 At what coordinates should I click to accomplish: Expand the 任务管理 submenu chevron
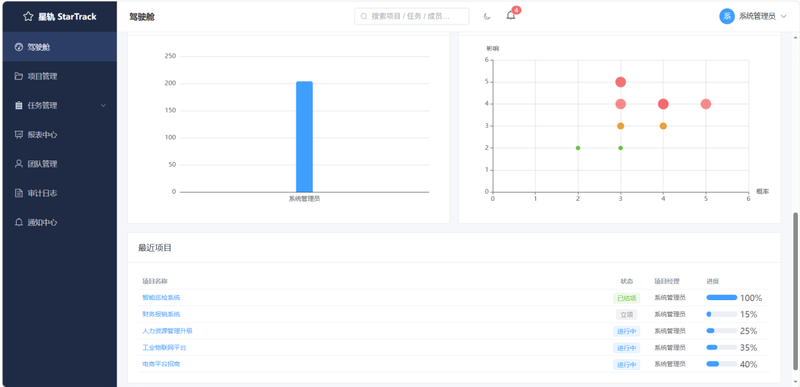point(104,106)
